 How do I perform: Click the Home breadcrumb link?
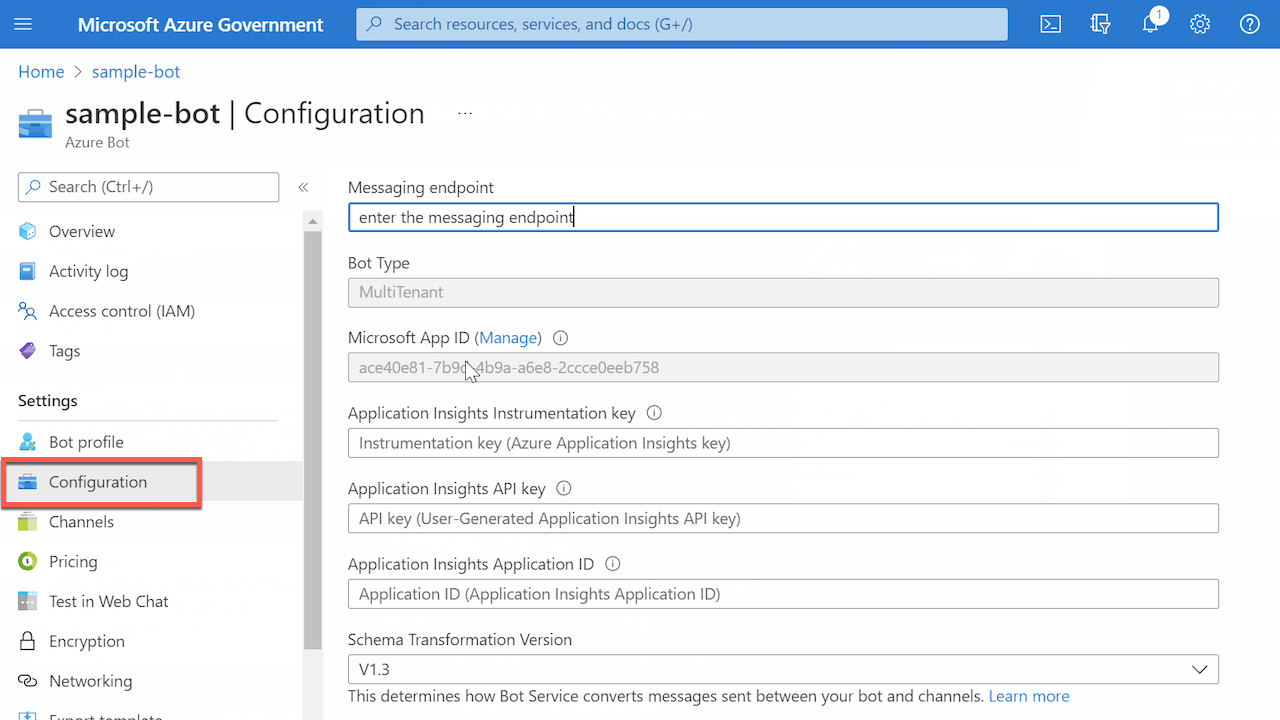(x=41, y=72)
